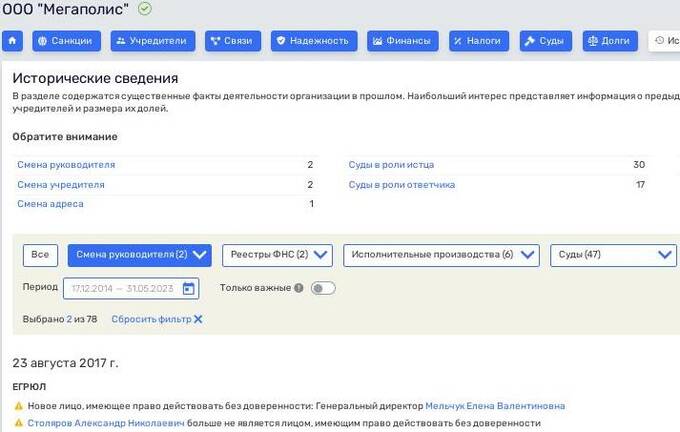The image size is (680, 432).
Task: Click the green verified checkmark icon
Action: tap(145, 9)
